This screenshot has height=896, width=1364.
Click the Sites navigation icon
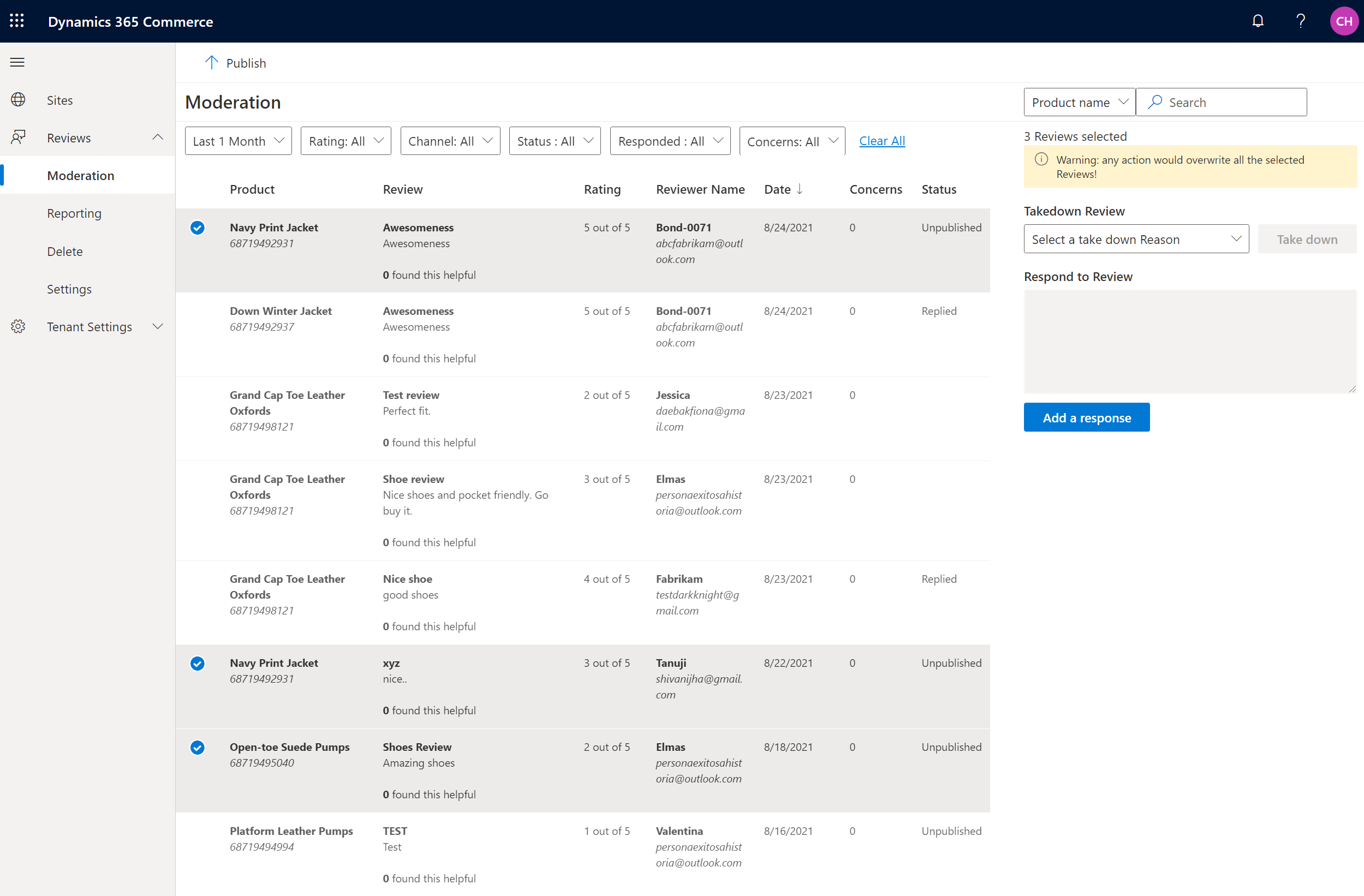[19, 99]
